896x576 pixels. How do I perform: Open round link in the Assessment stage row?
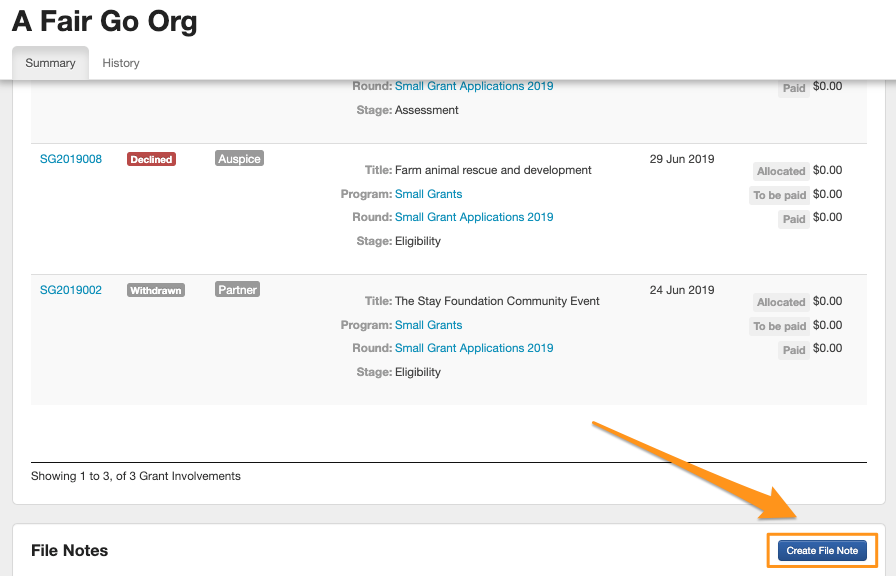point(473,86)
